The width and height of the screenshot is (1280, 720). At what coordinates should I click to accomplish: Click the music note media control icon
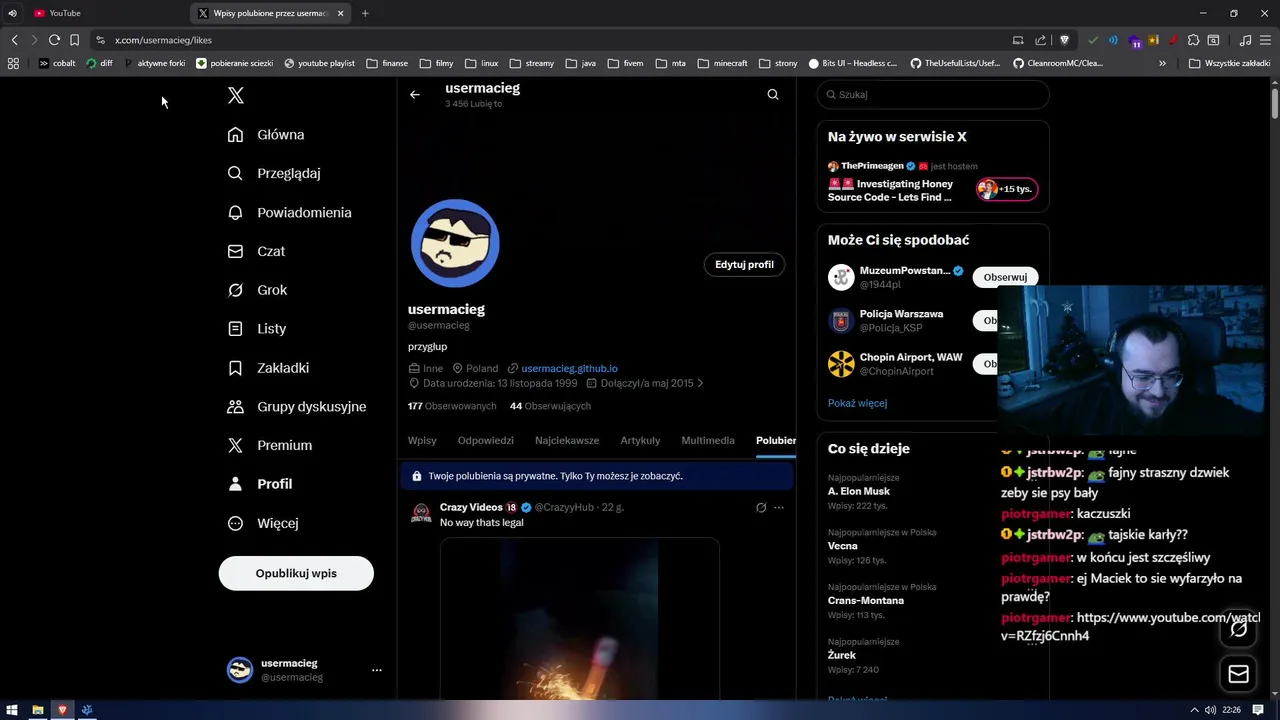tap(1245, 40)
